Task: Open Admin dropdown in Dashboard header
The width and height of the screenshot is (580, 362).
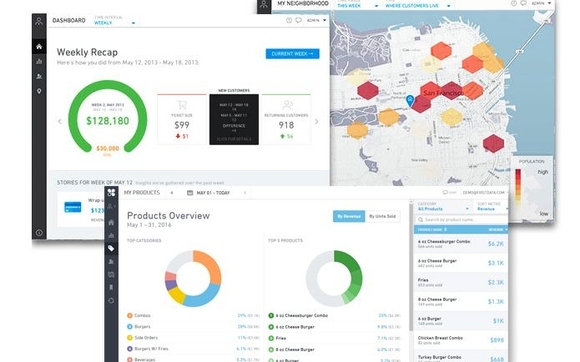Action: [316, 20]
